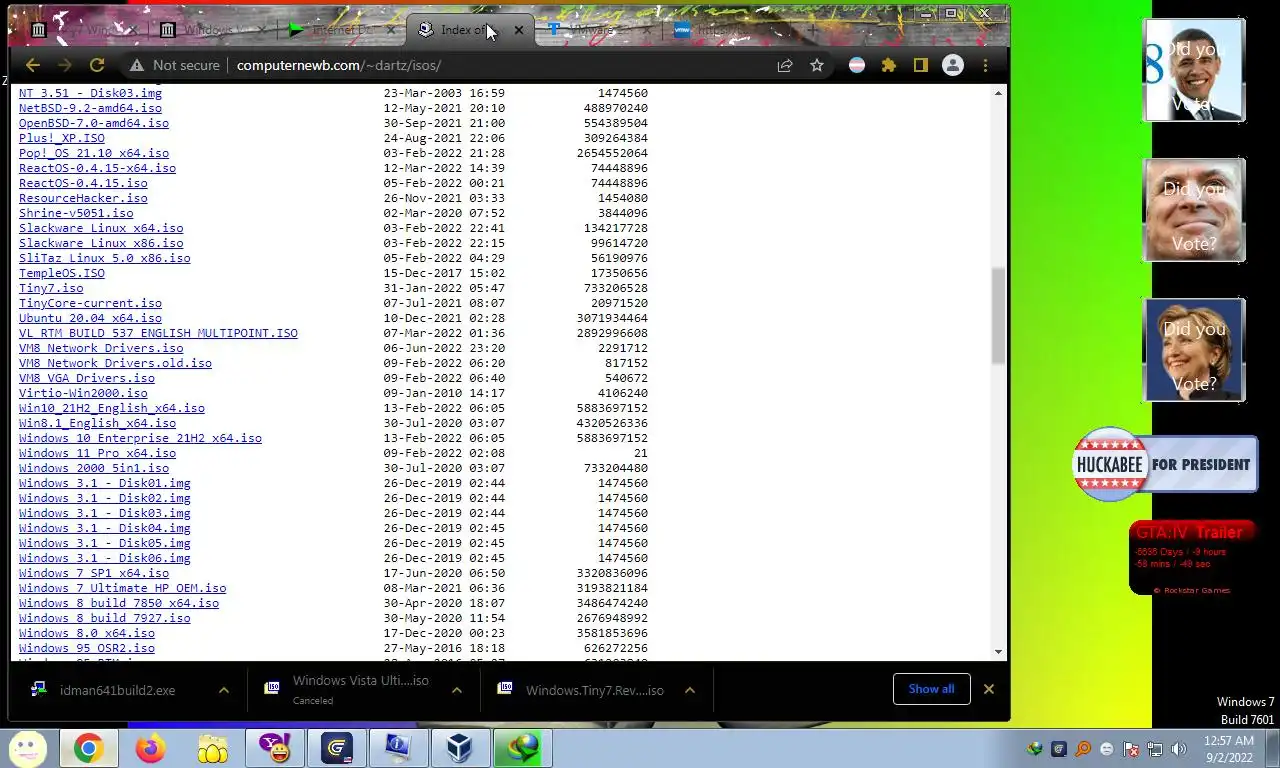Click the GTA:IV Trailer countdown gadget
Image resolution: width=1280 pixels, height=768 pixels.
pyautogui.click(x=1194, y=558)
